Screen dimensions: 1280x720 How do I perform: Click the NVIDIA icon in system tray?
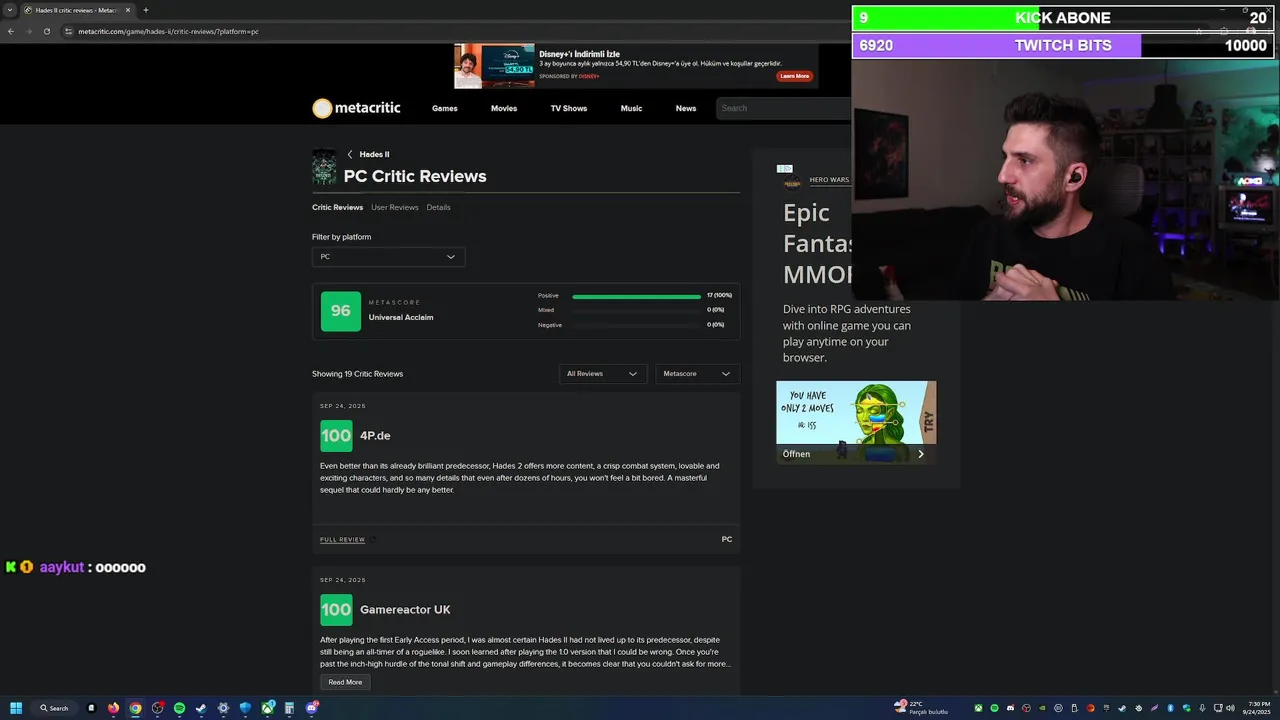point(1042,708)
